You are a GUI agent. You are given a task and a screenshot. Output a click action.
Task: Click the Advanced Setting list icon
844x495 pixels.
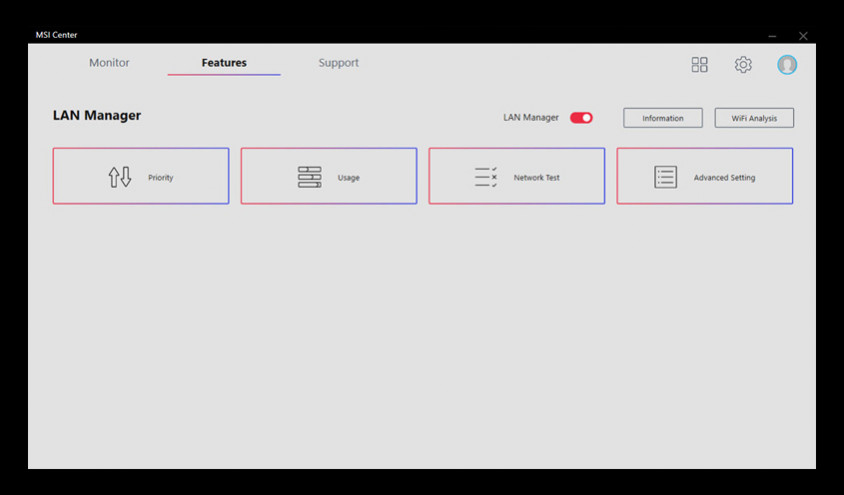pyautogui.click(x=665, y=177)
